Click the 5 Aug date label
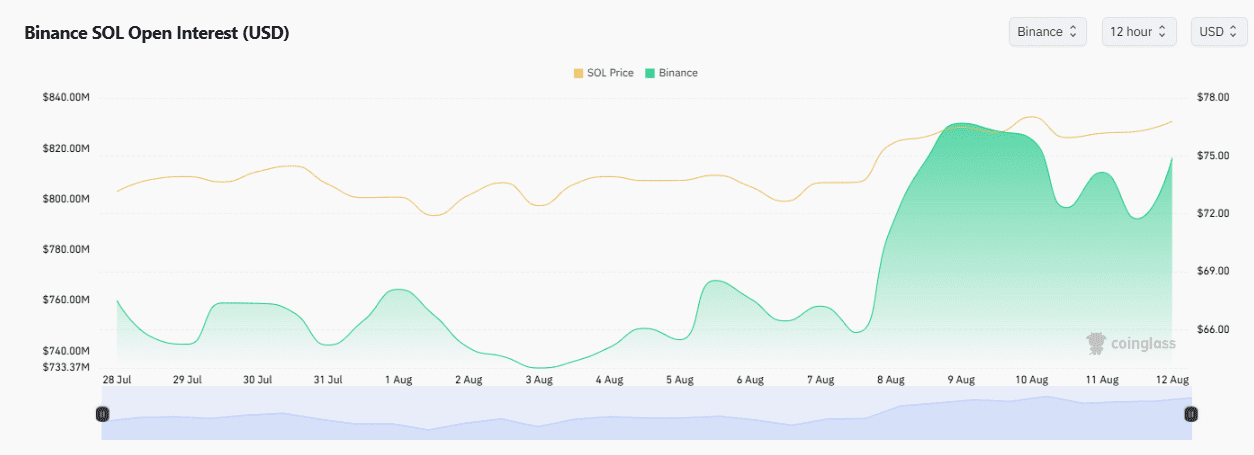This screenshot has width=1254, height=455. pyautogui.click(x=679, y=380)
